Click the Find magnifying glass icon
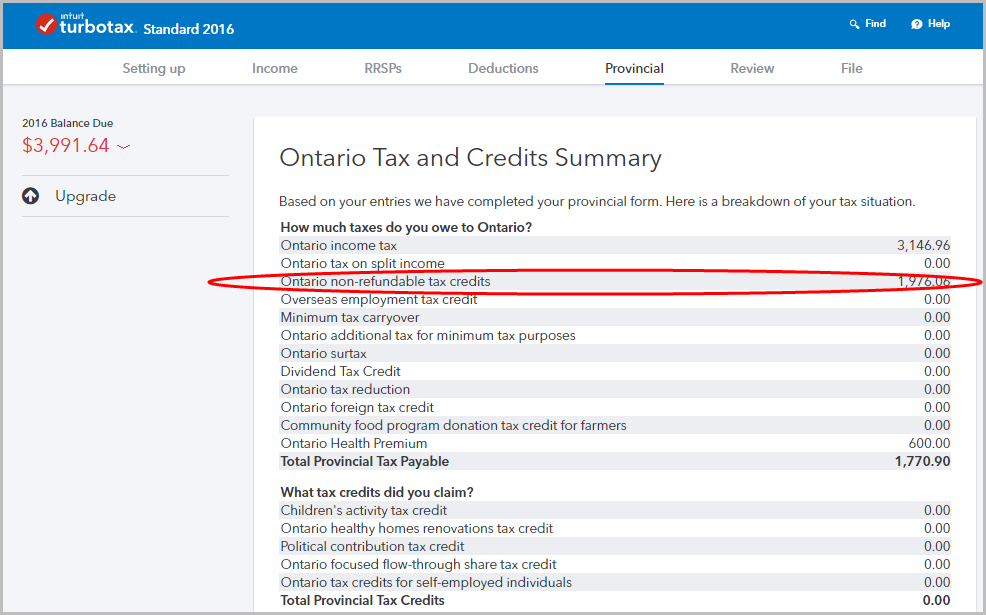This screenshot has width=986, height=615. (x=854, y=24)
